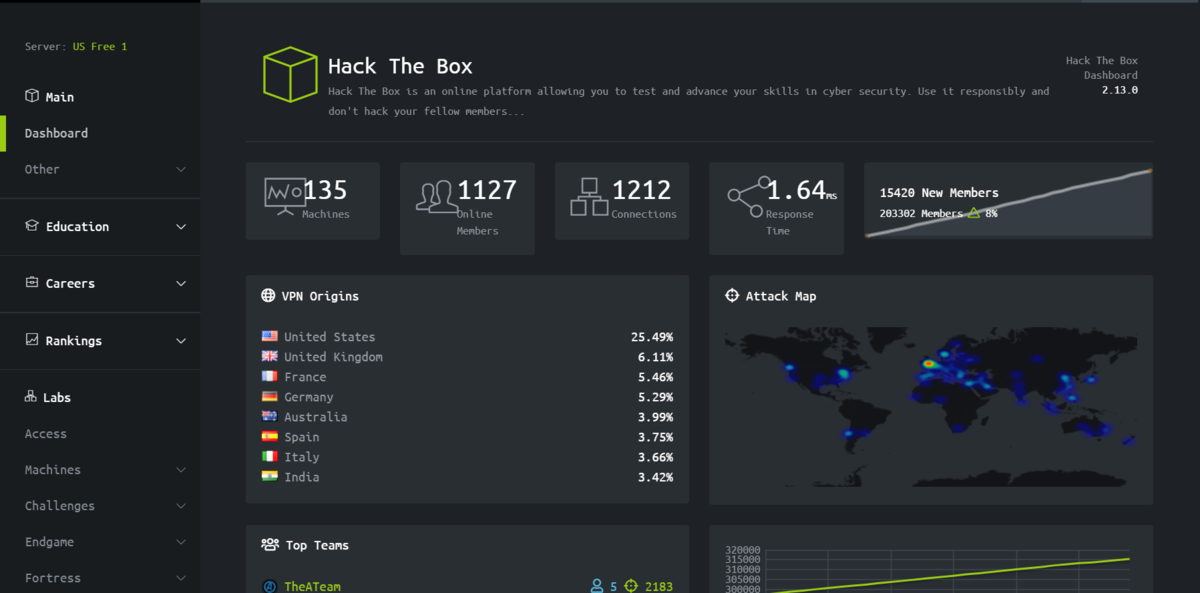This screenshot has width=1200, height=593.
Task: Open the Dashboard sidebar item
Action: [x=56, y=133]
